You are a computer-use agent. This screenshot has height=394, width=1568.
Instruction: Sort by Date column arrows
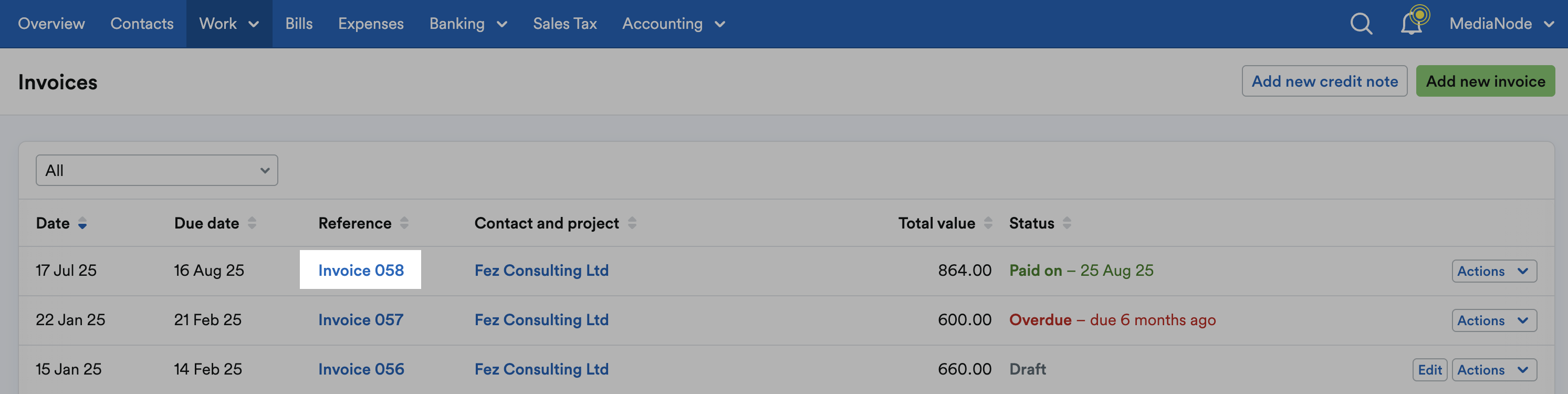coord(82,223)
